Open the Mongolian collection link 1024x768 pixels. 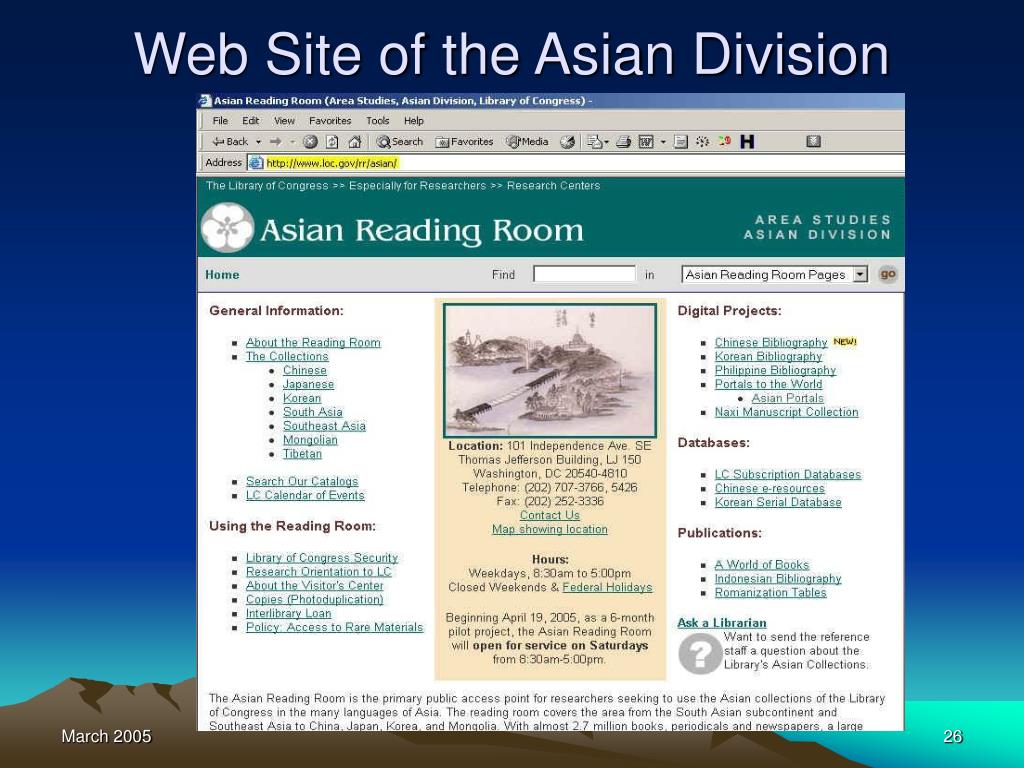click(x=310, y=440)
